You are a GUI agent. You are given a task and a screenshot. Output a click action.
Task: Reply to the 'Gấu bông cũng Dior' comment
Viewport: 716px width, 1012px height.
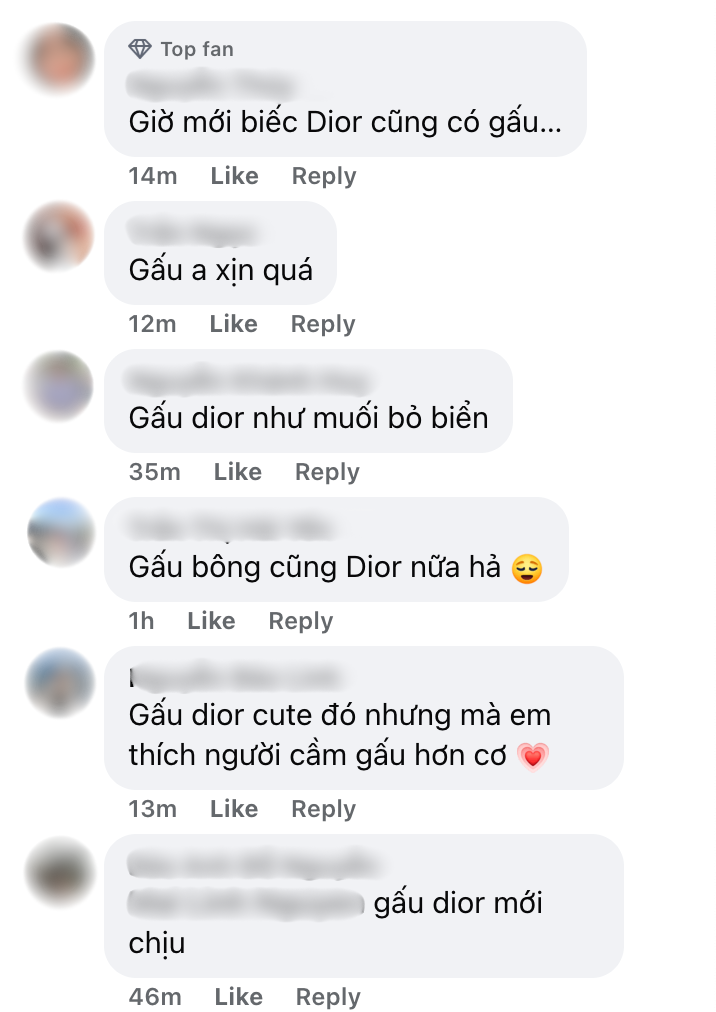[300, 620]
